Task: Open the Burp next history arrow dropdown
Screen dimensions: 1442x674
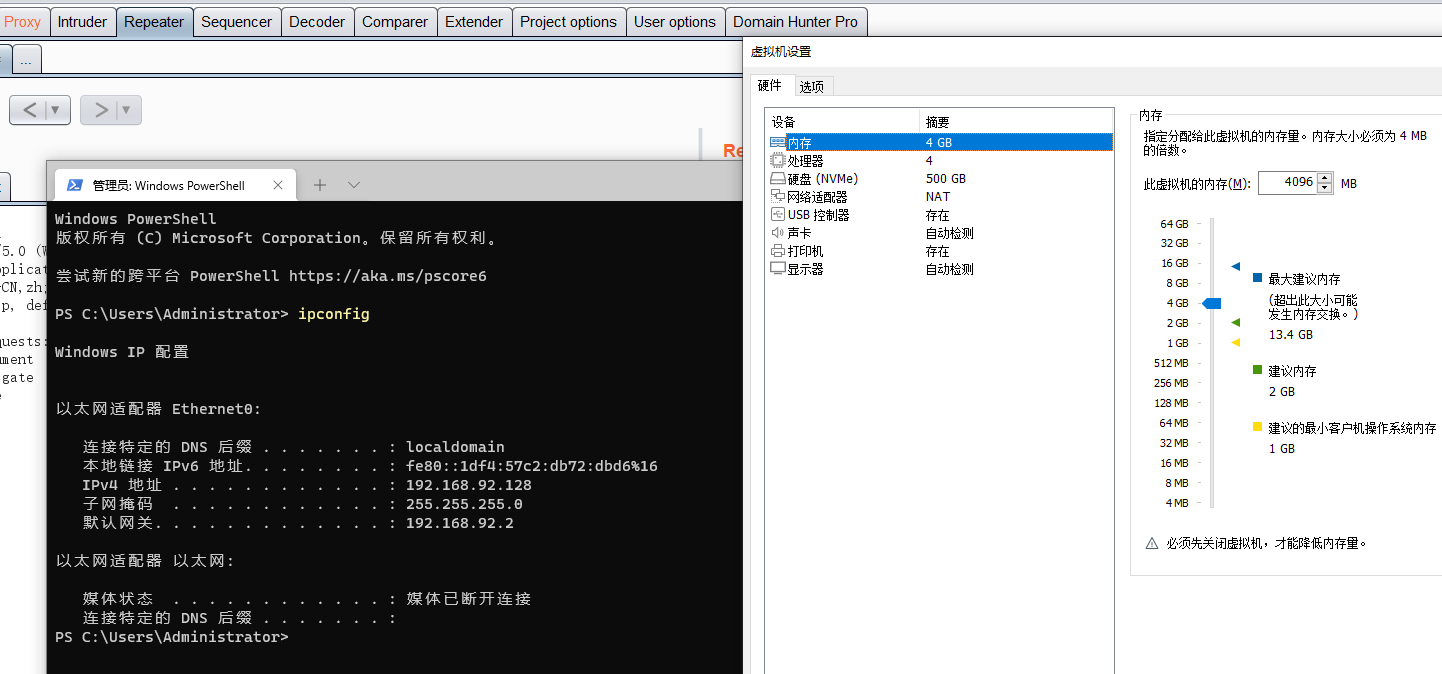Action: point(127,110)
